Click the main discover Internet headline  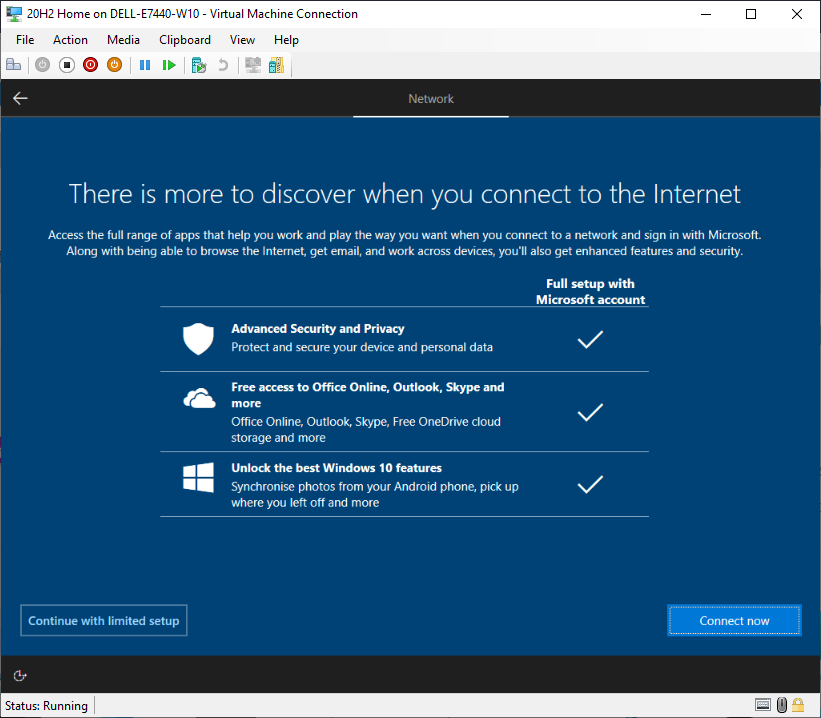405,194
